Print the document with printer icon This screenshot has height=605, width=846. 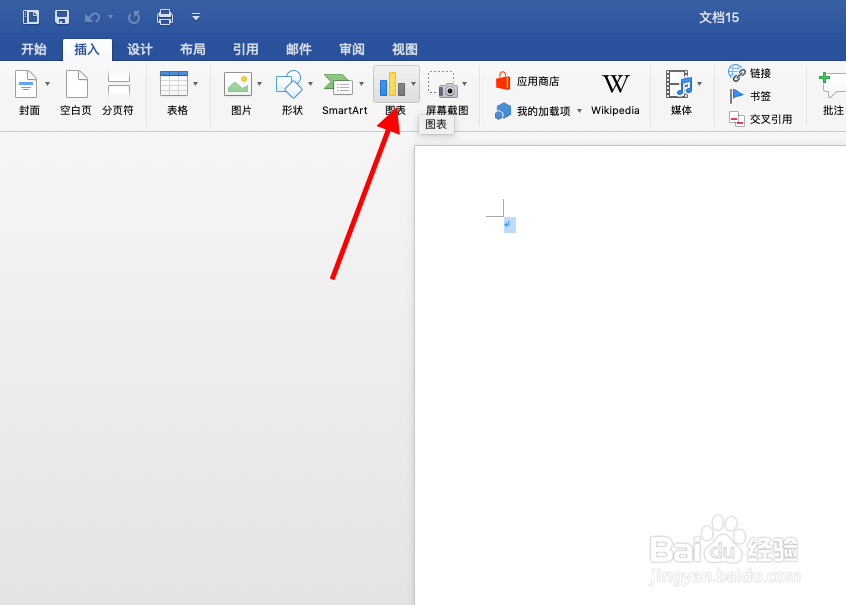point(165,17)
